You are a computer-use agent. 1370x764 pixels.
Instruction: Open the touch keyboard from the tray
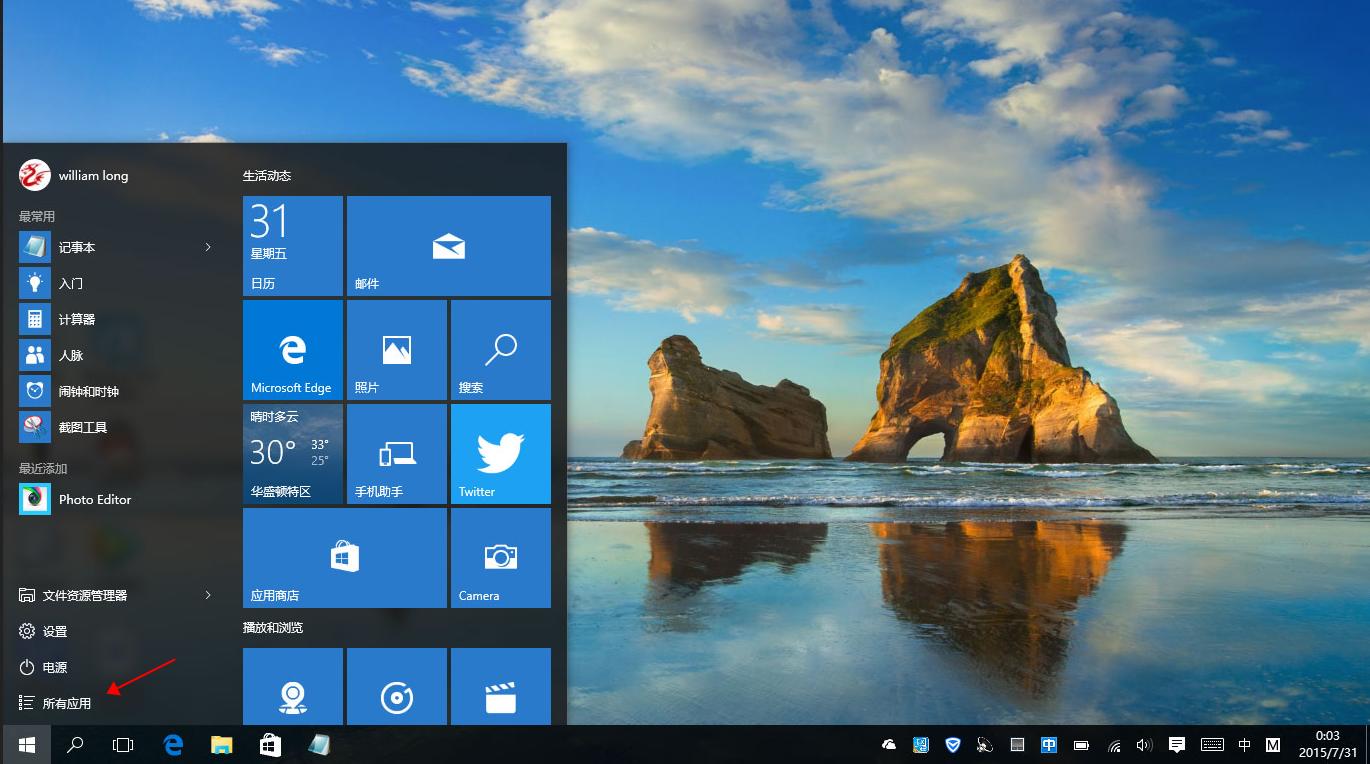pyautogui.click(x=1212, y=744)
